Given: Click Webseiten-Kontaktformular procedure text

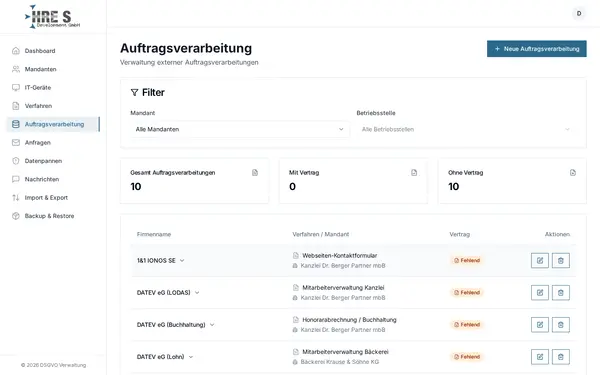Looking at the screenshot, I should click(340, 255).
